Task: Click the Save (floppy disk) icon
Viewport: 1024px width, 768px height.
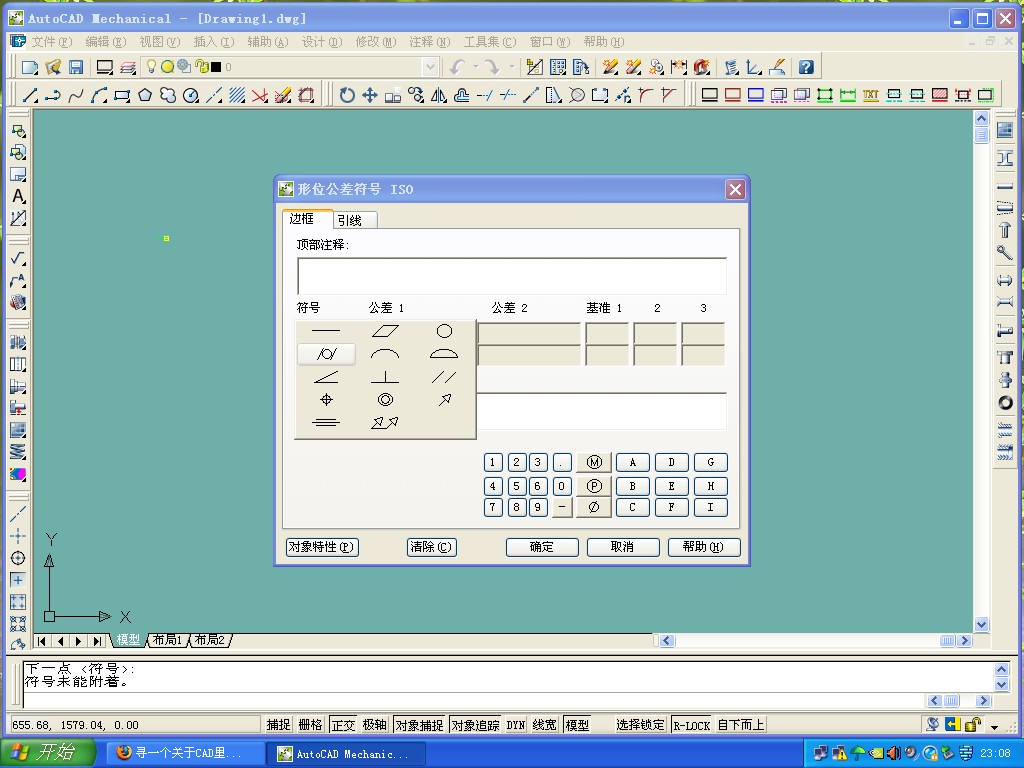Action: [76, 67]
